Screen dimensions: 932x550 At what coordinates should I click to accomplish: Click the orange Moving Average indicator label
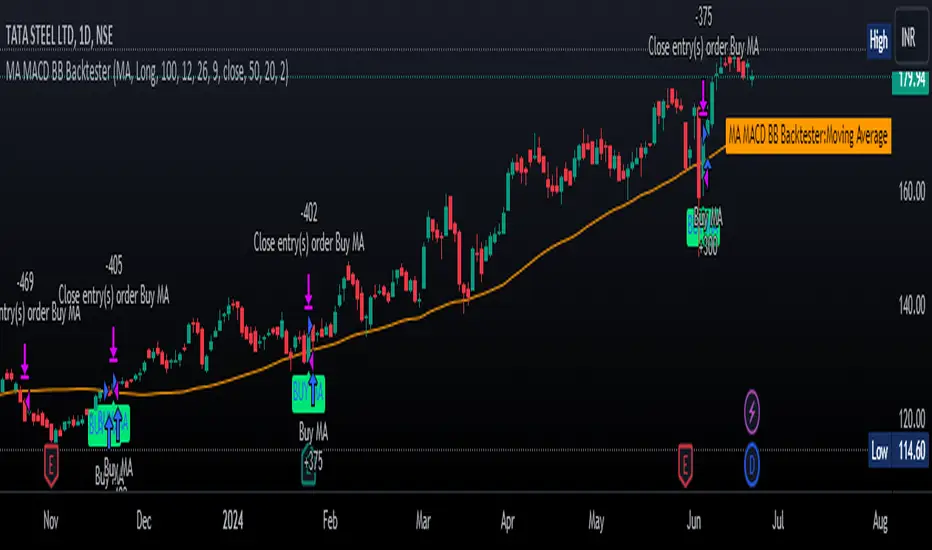(808, 136)
